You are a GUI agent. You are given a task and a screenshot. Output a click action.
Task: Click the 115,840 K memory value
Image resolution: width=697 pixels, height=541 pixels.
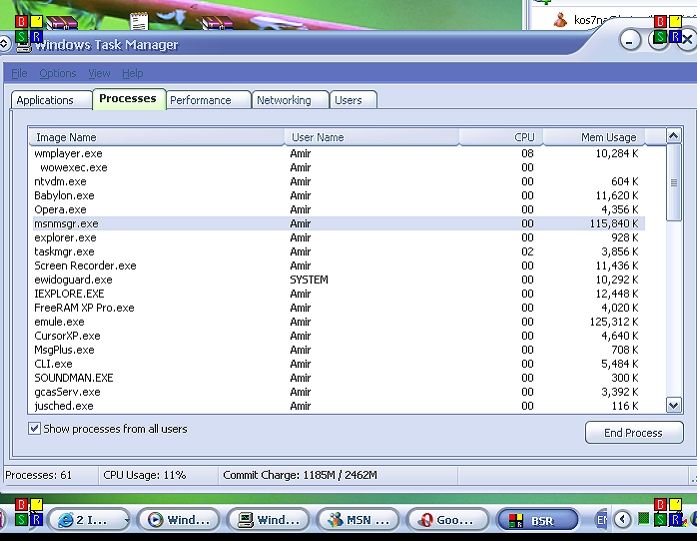(614, 224)
